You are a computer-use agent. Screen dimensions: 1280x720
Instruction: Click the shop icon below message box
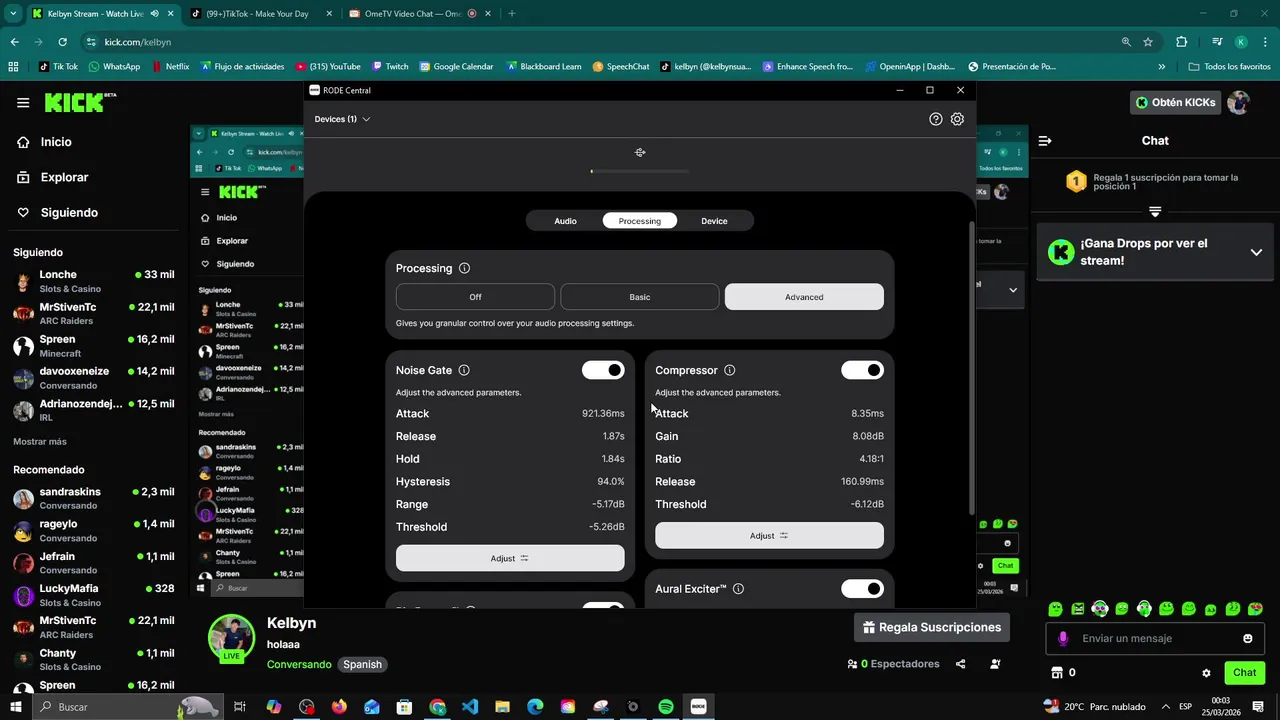click(1057, 673)
